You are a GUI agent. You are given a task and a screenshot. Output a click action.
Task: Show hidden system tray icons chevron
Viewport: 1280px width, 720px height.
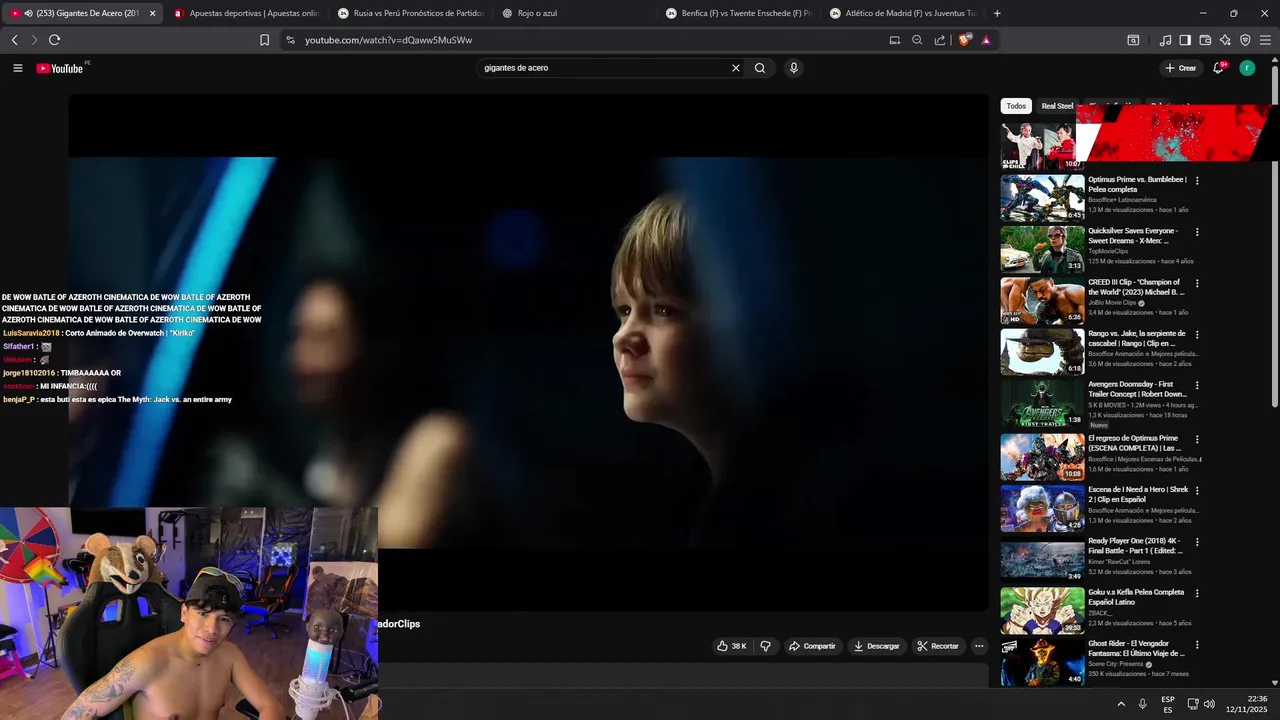point(1120,704)
